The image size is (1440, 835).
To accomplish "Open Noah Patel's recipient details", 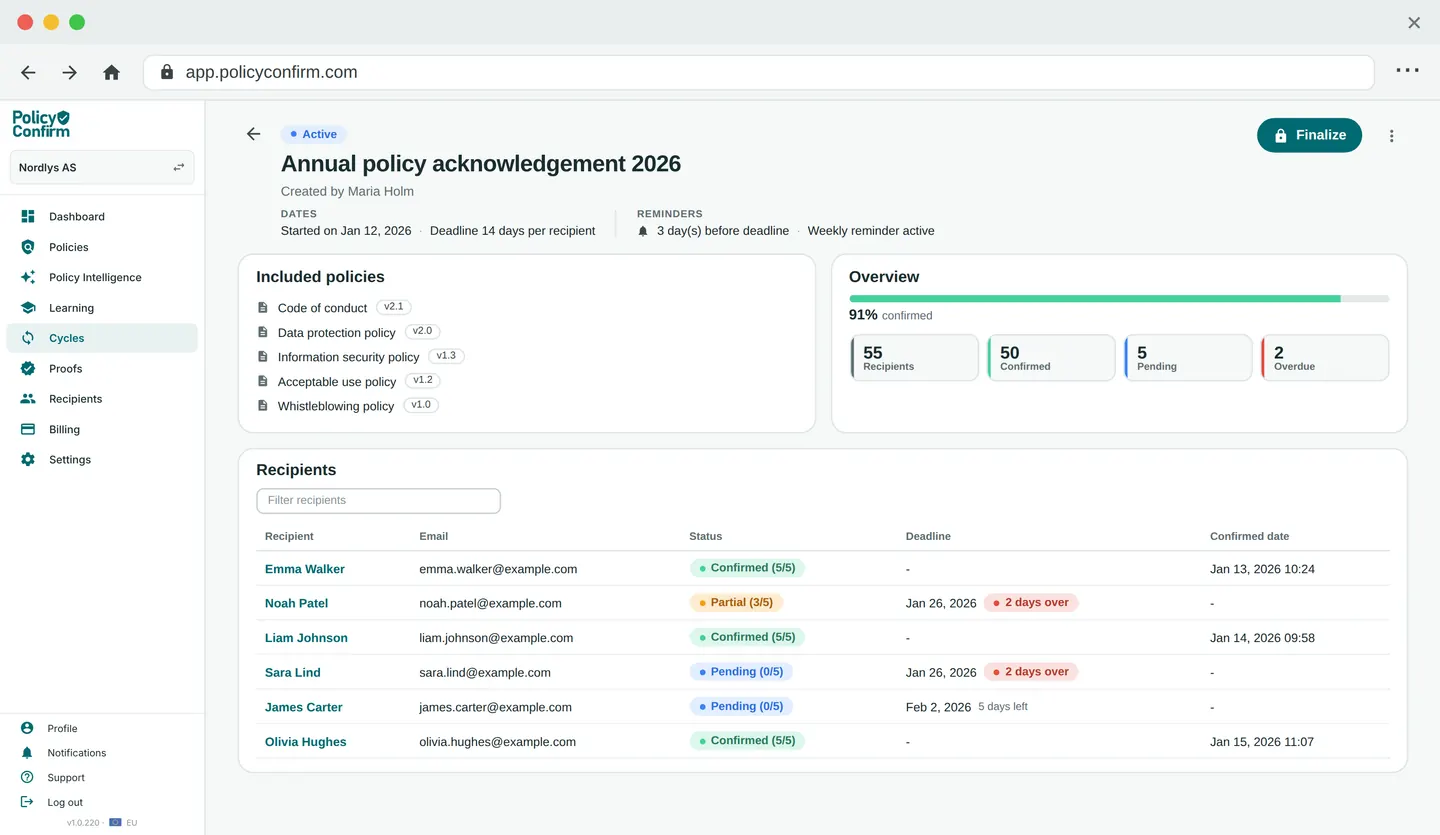I will (297, 603).
